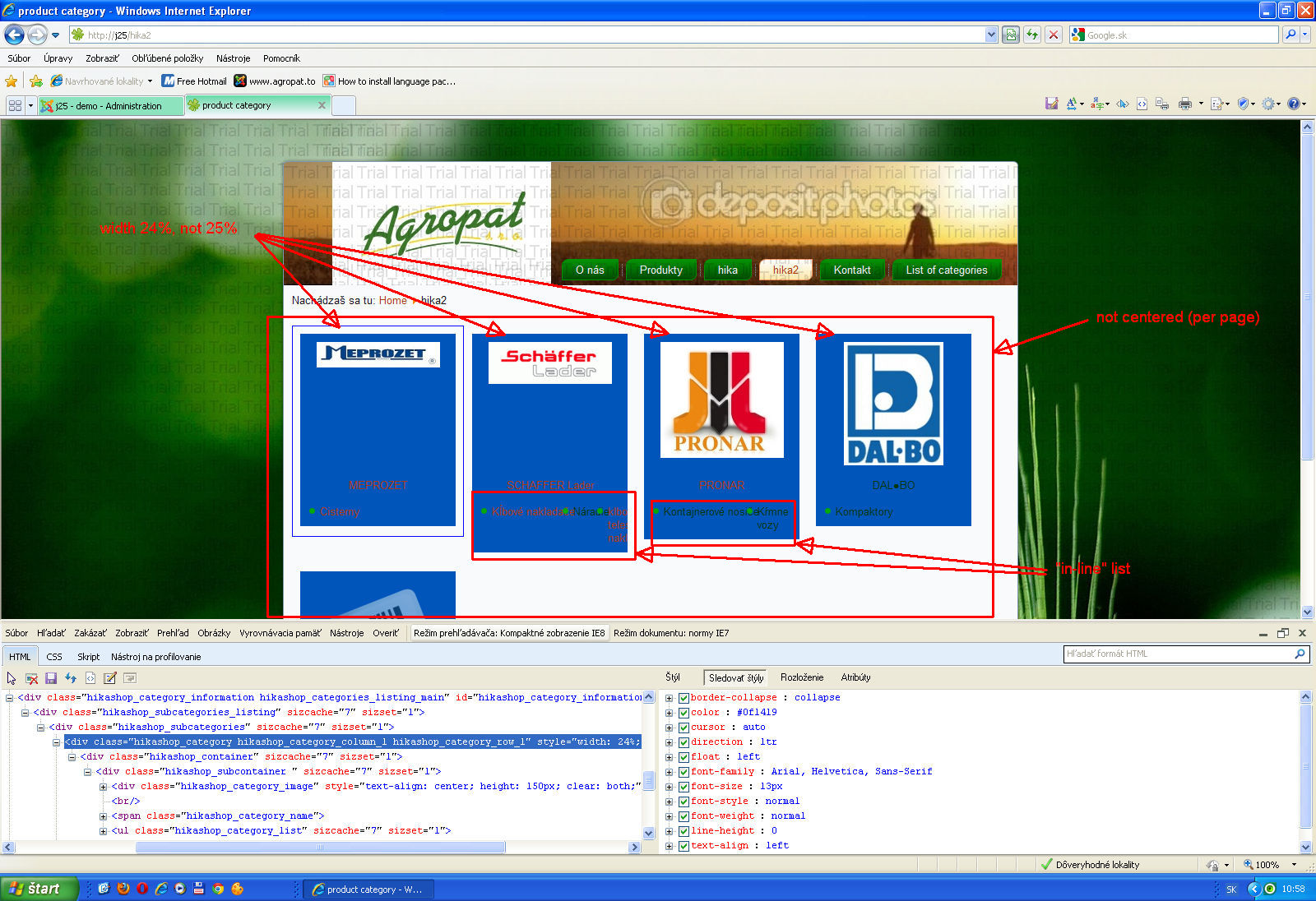Expand the hikashop_category_image div node

104,787
